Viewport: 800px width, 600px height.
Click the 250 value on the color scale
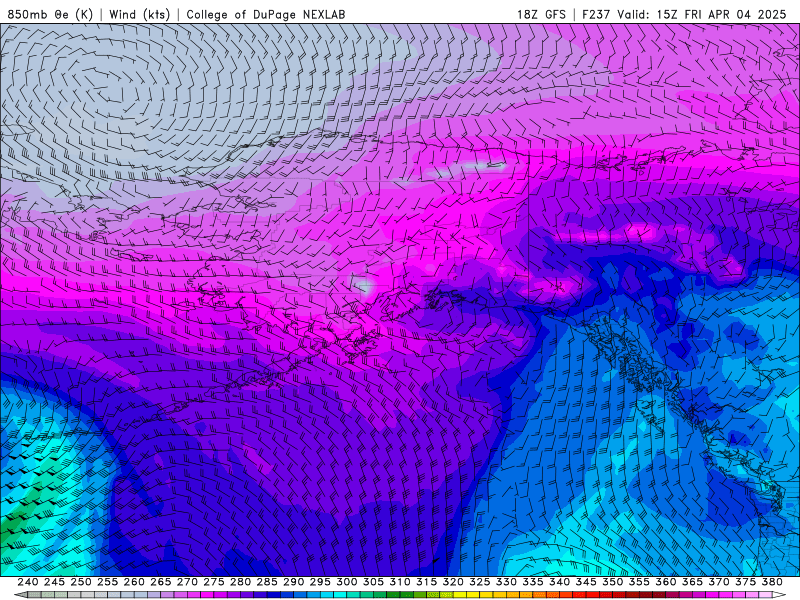(x=81, y=582)
